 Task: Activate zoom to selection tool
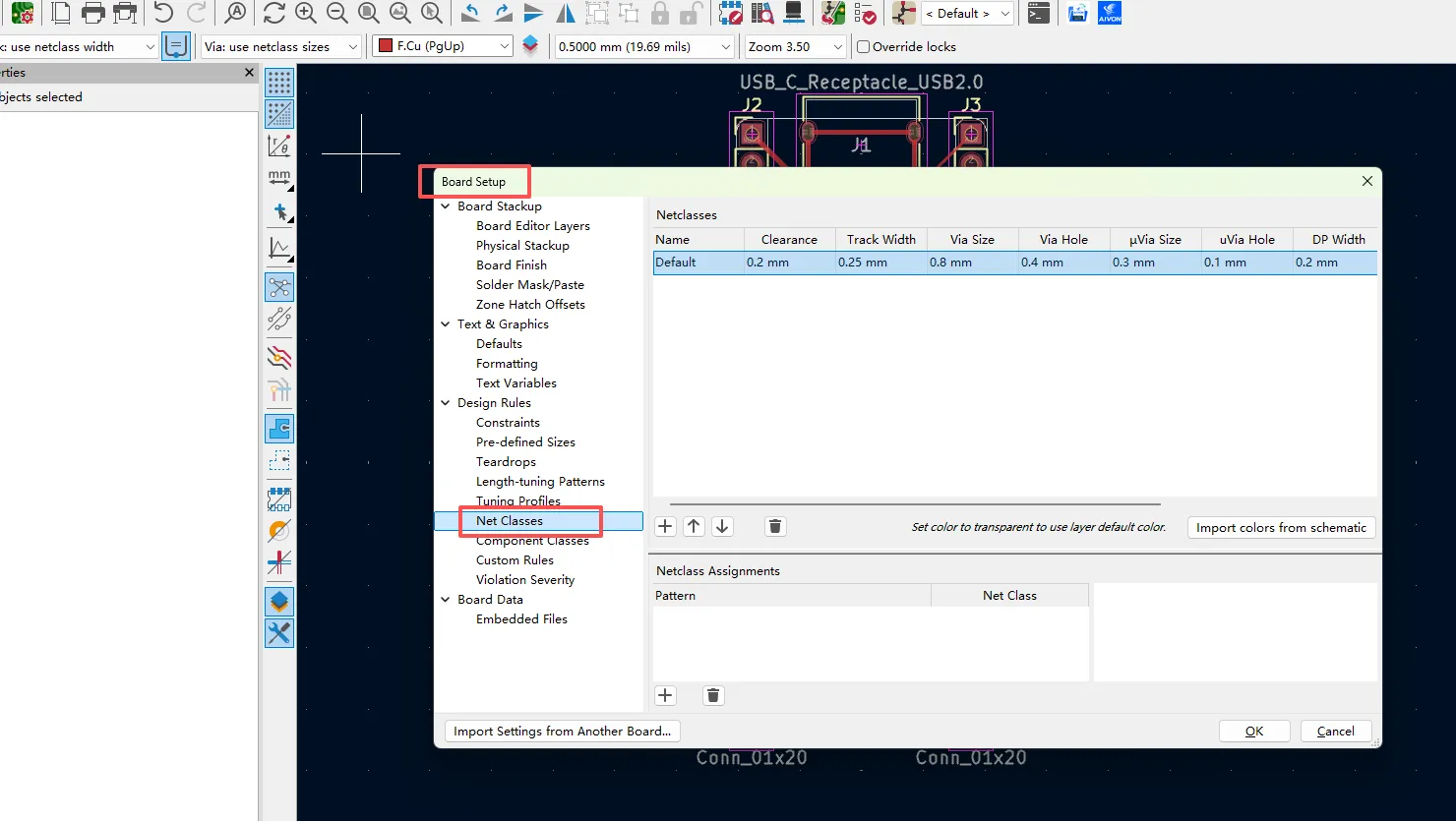(x=432, y=13)
